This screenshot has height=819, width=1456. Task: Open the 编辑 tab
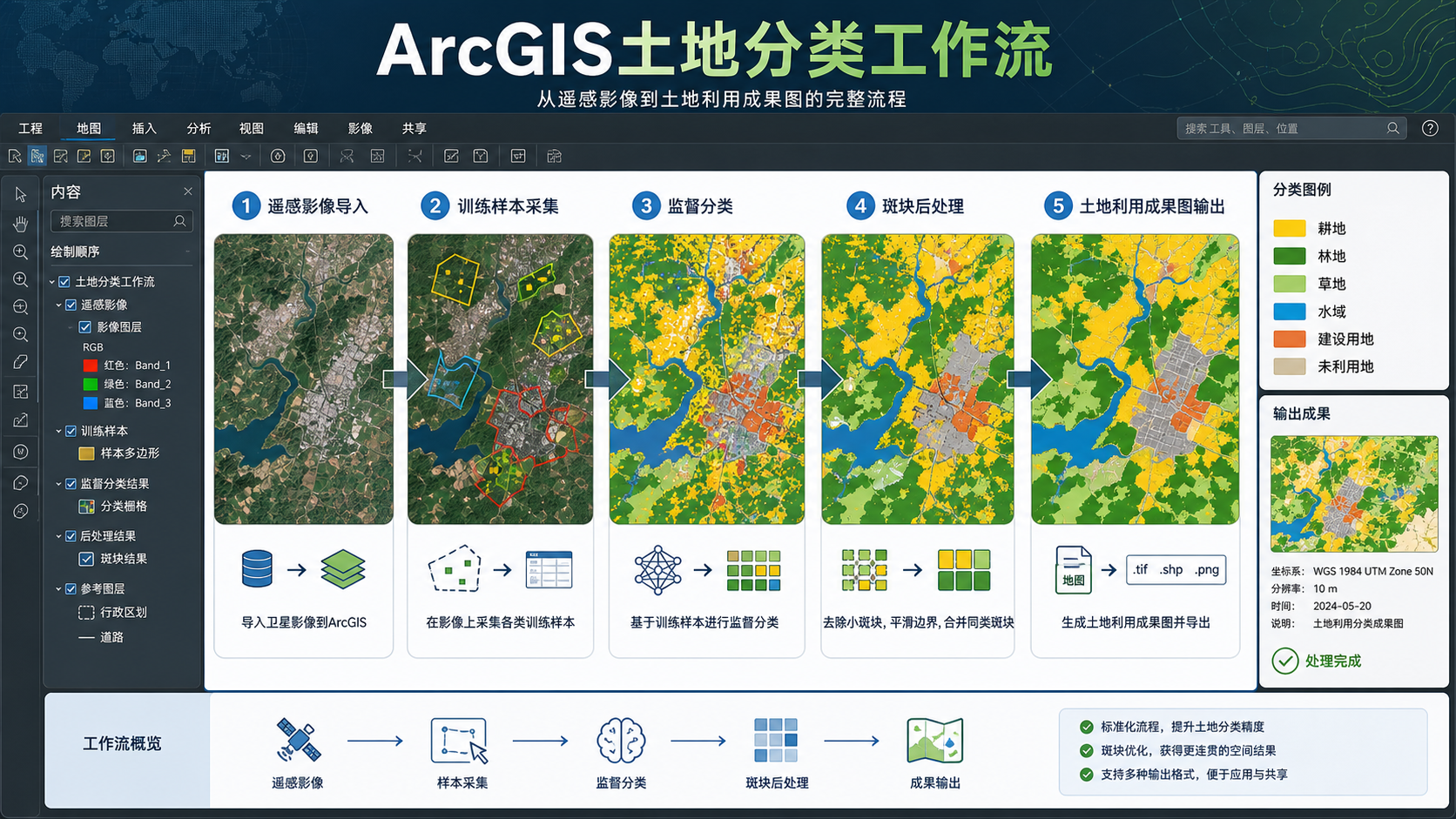coord(306,128)
